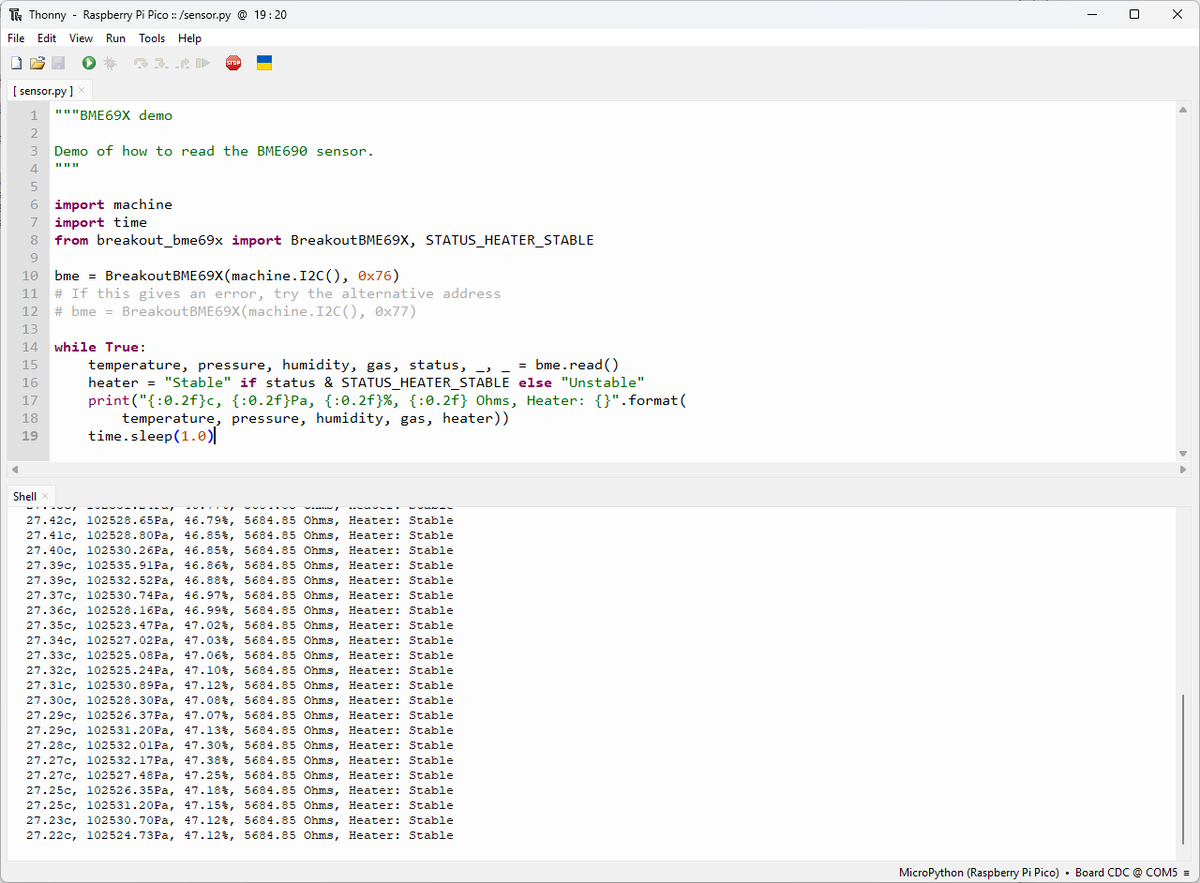Open the Help menu
The width and height of the screenshot is (1200, 883).
click(x=190, y=38)
